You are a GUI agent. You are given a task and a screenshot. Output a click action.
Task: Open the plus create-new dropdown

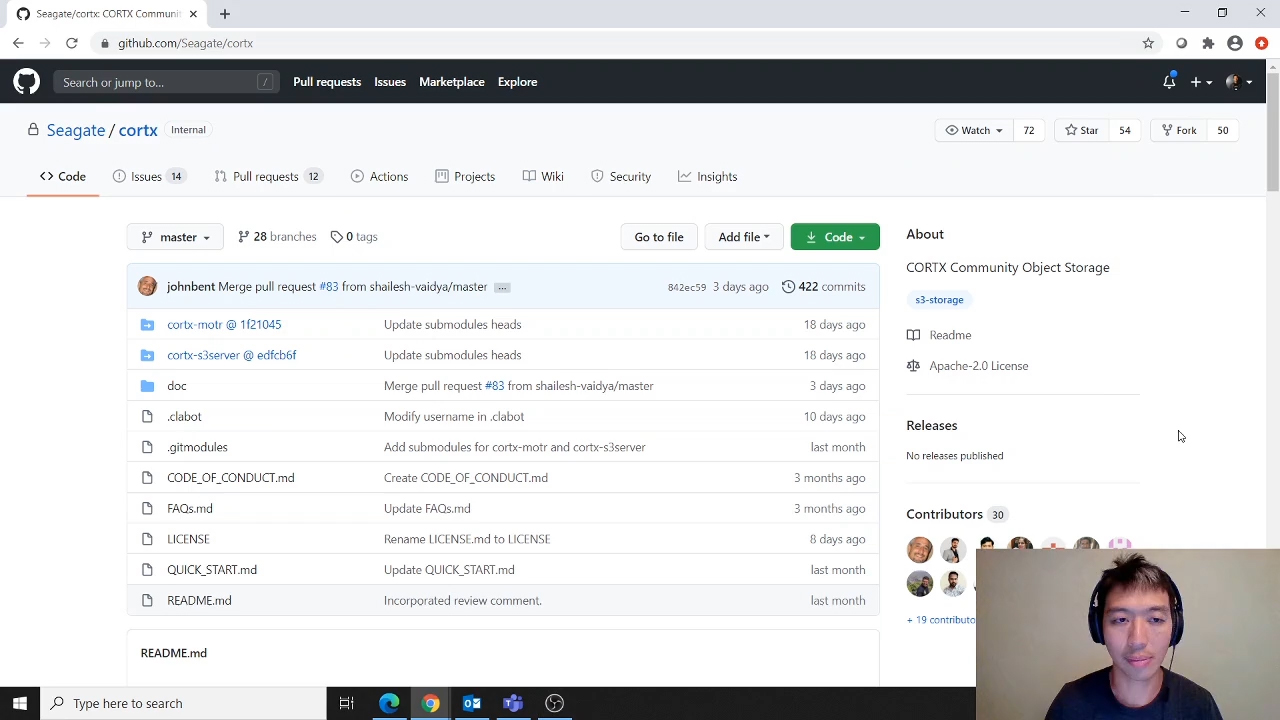click(x=1201, y=82)
